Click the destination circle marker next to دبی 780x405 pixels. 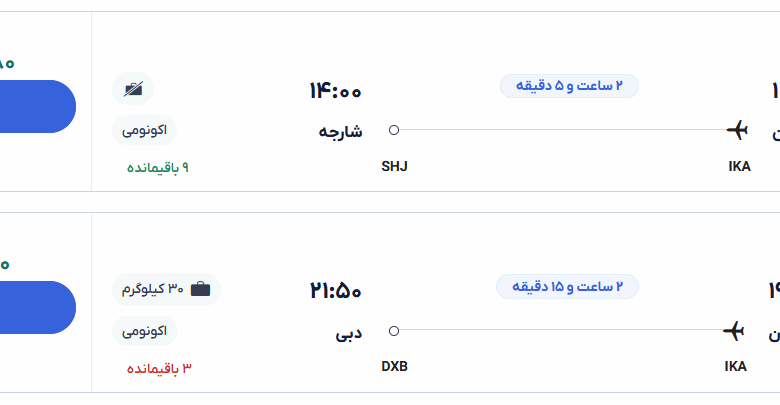[x=394, y=330]
